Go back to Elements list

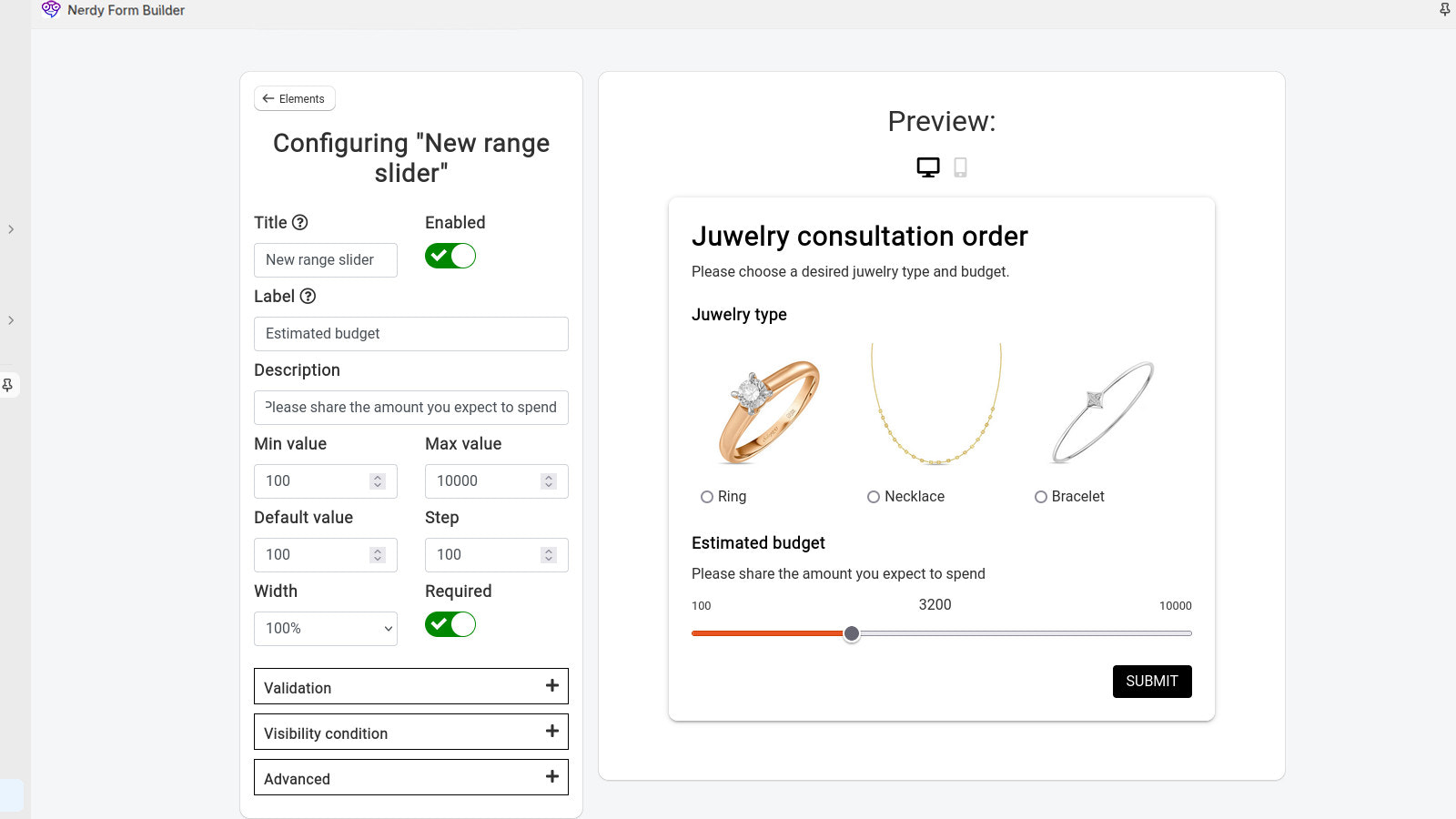click(x=295, y=98)
